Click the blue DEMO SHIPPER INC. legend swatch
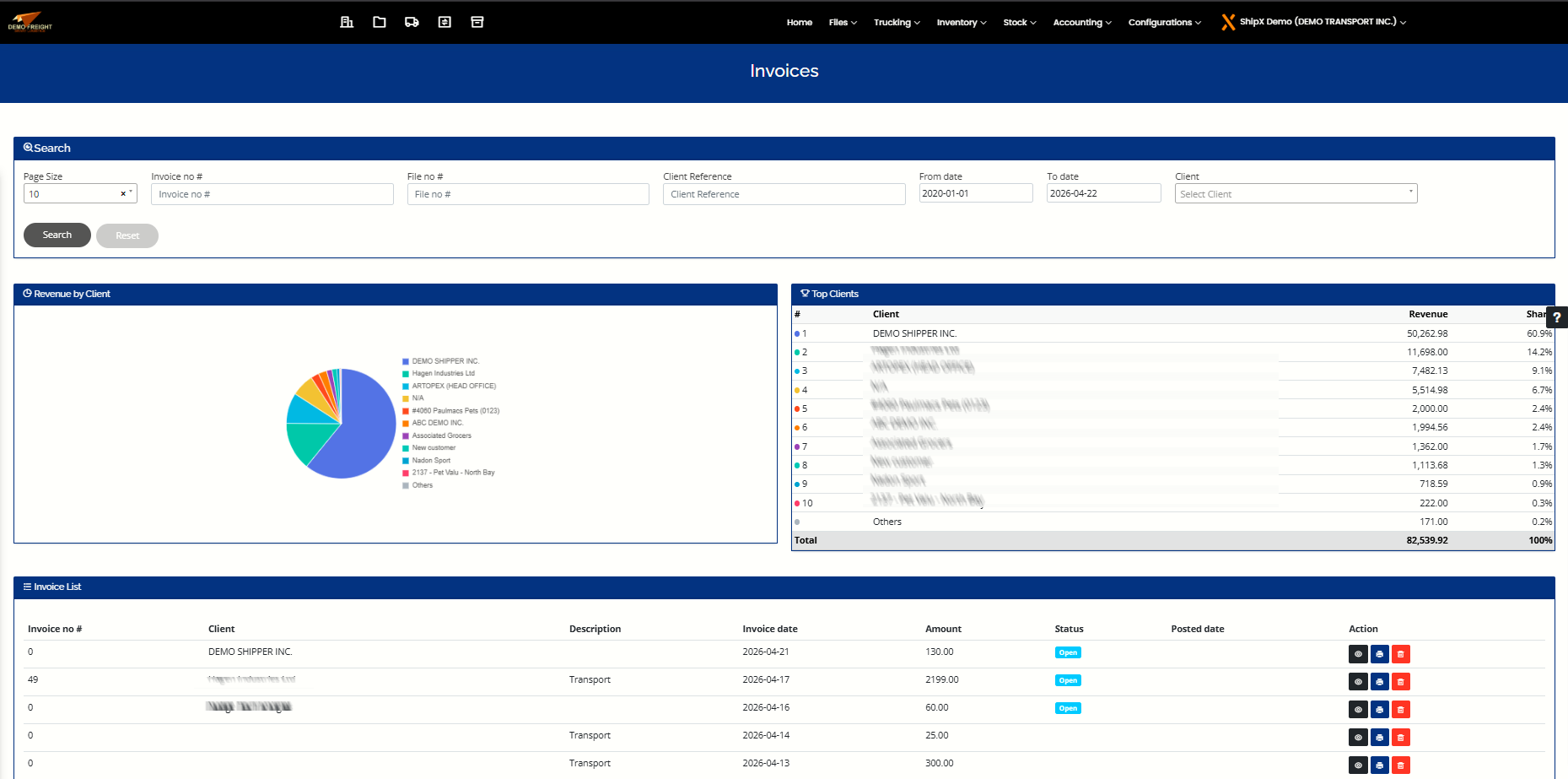This screenshot has height=779, width=1568. click(406, 361)
